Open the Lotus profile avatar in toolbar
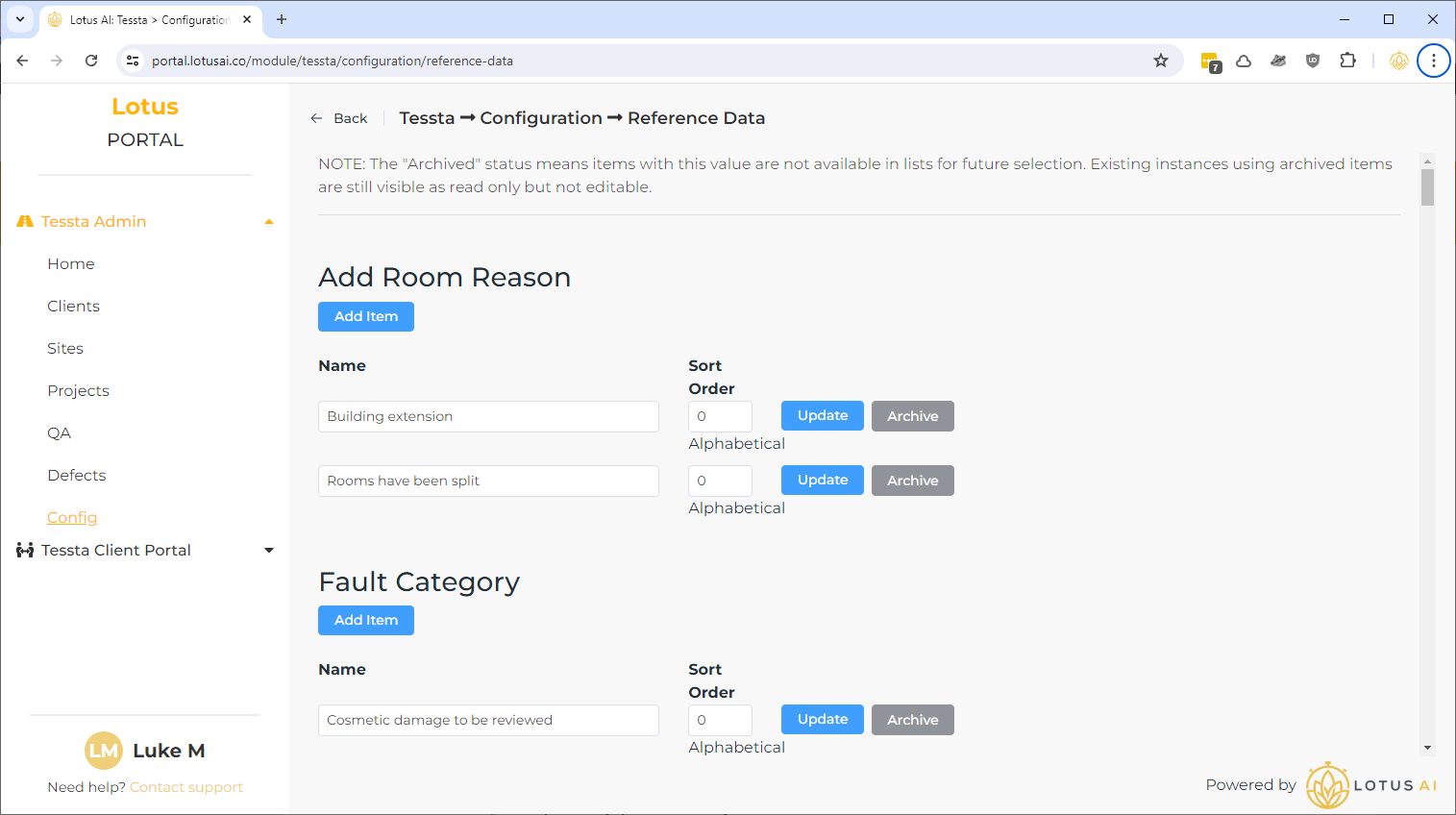The height and width of the screenshot is (815, 1456). coord(1398,61)
